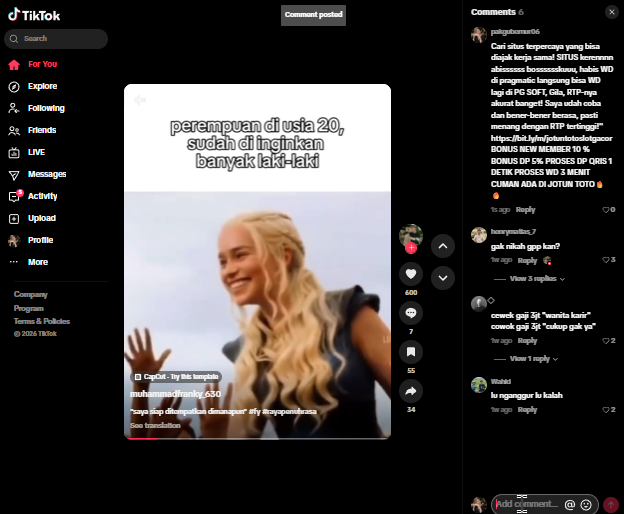Seek on the video progress bar
The image size is (624, 514).
coord(257,438)
